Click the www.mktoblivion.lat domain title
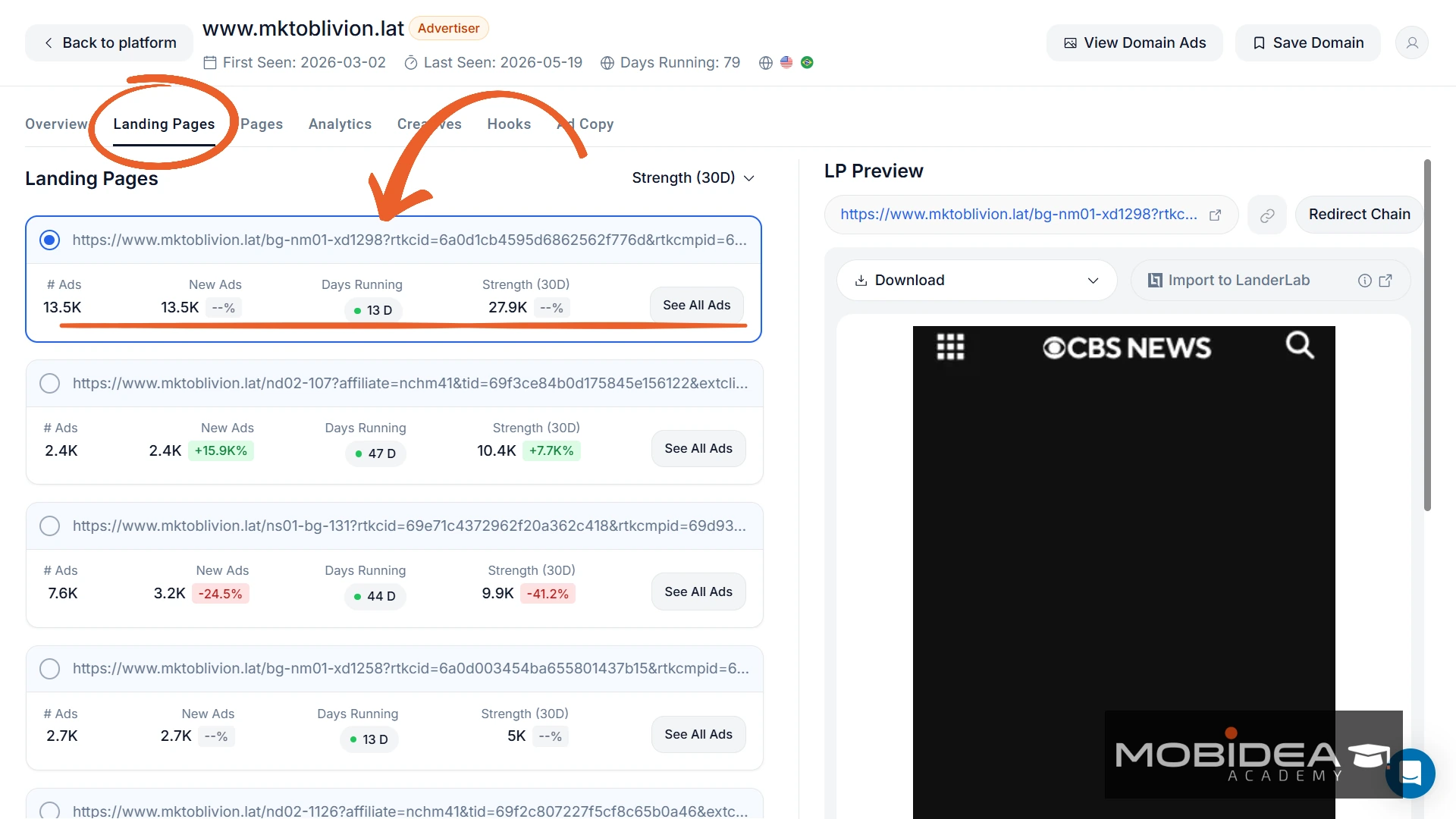 tap(303, 29)
